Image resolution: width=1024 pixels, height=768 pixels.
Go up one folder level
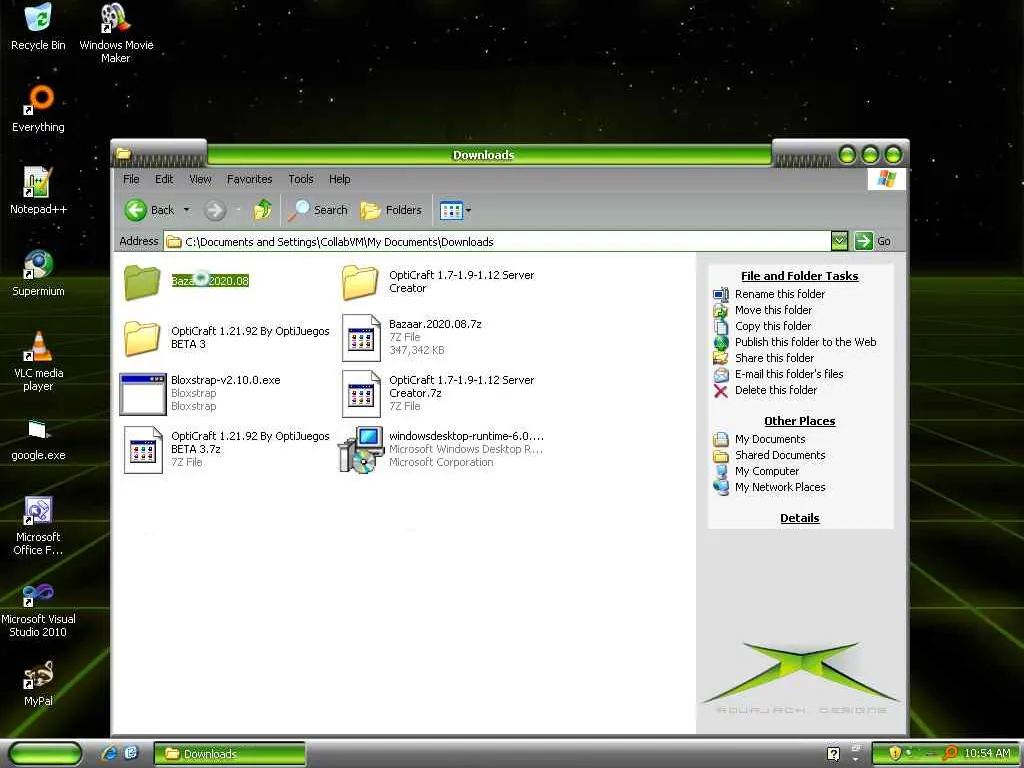pos(263,210)
